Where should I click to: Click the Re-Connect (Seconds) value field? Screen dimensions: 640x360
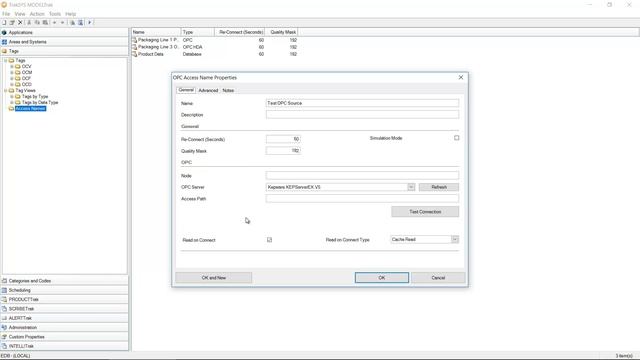[x=283, y=139]
